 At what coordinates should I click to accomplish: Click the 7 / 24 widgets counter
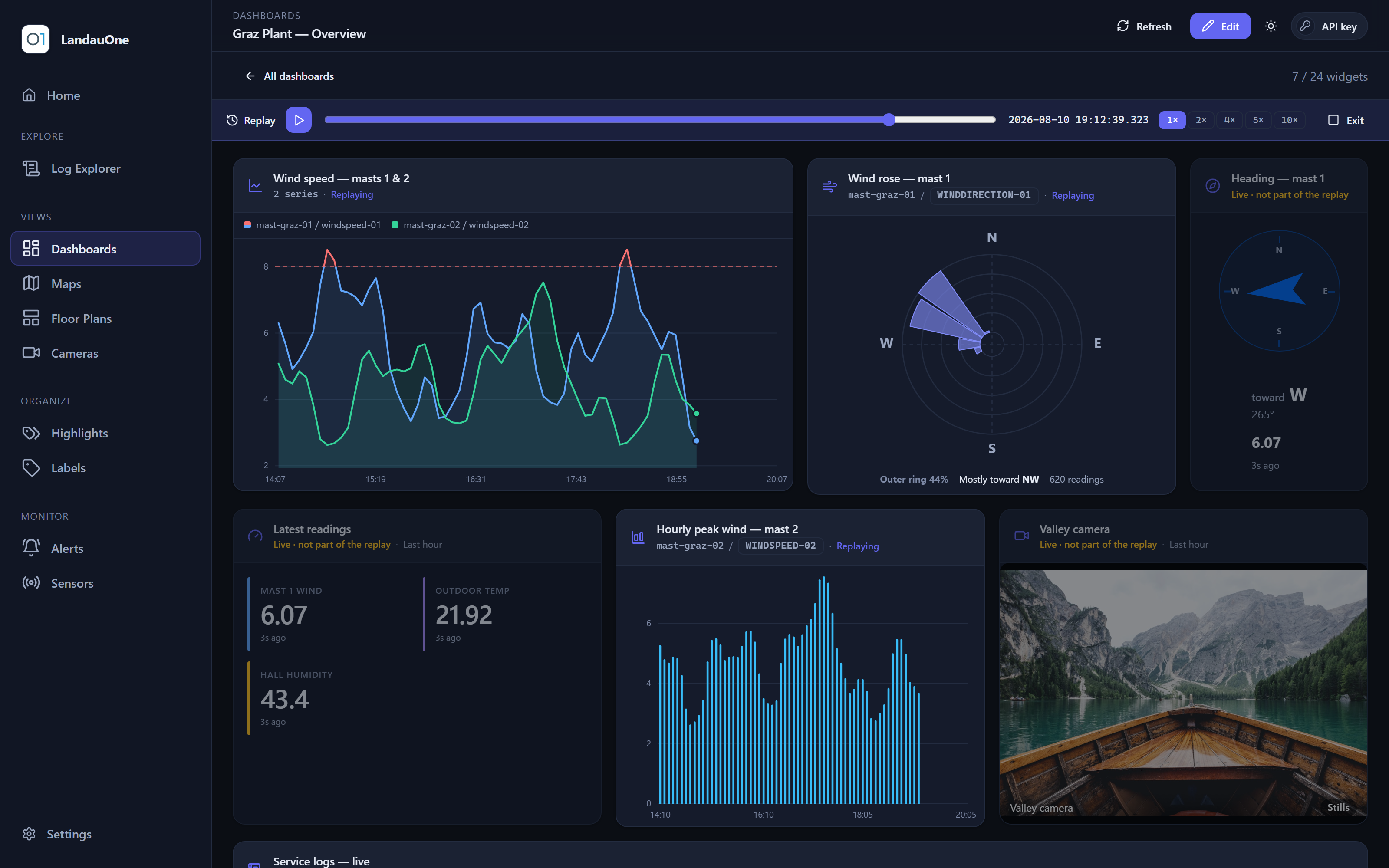(x=1329, y=76)
